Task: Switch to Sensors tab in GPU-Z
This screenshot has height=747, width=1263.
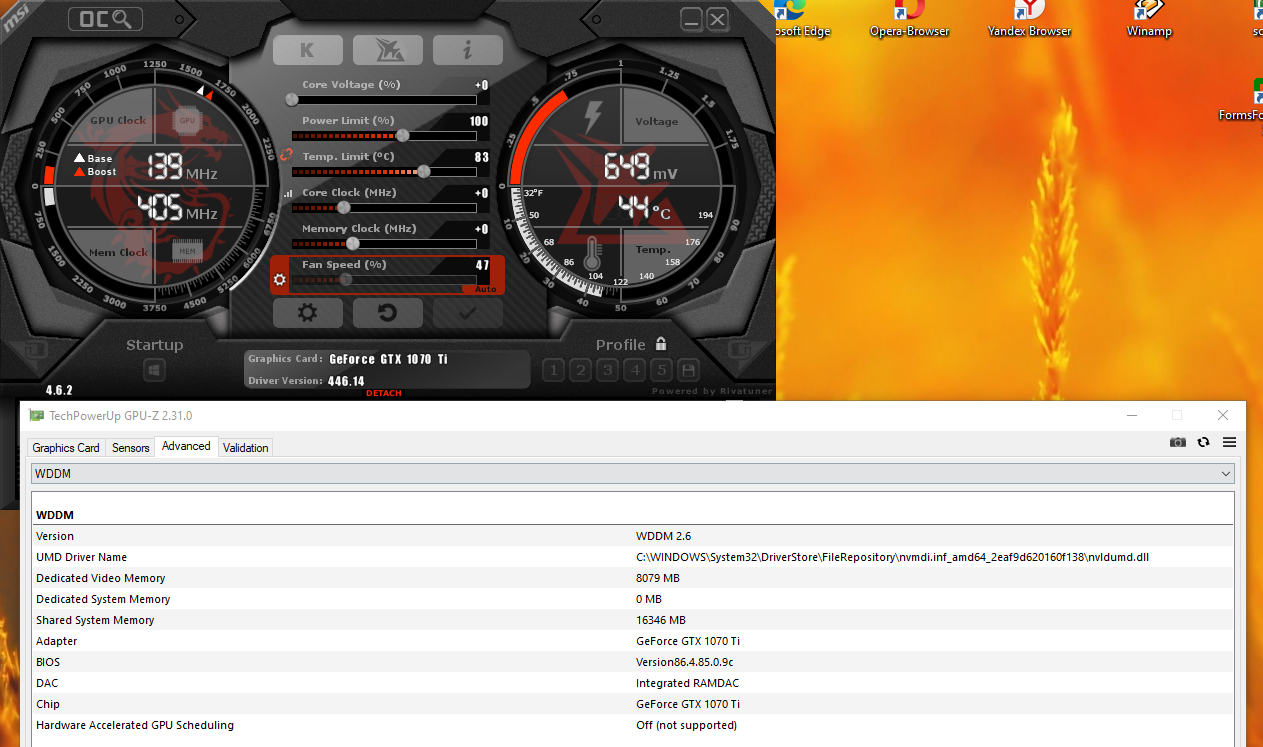Action: point(131,448)
